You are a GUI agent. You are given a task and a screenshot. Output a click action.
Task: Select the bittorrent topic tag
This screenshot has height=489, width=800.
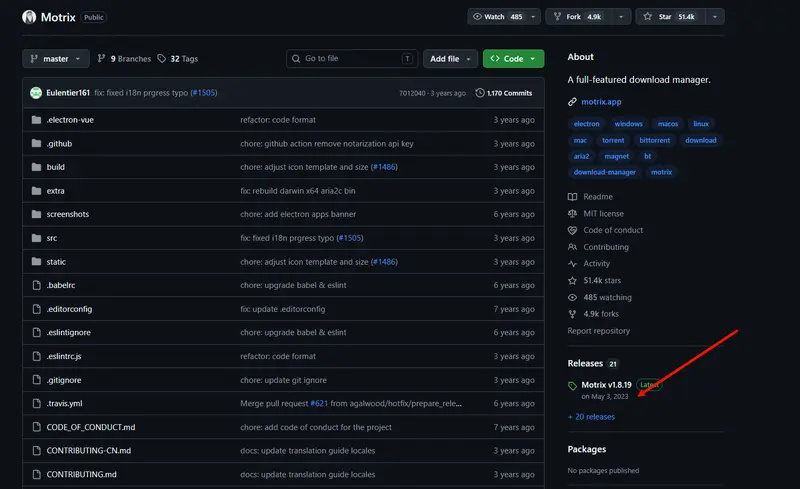click(x=655, y=140)
